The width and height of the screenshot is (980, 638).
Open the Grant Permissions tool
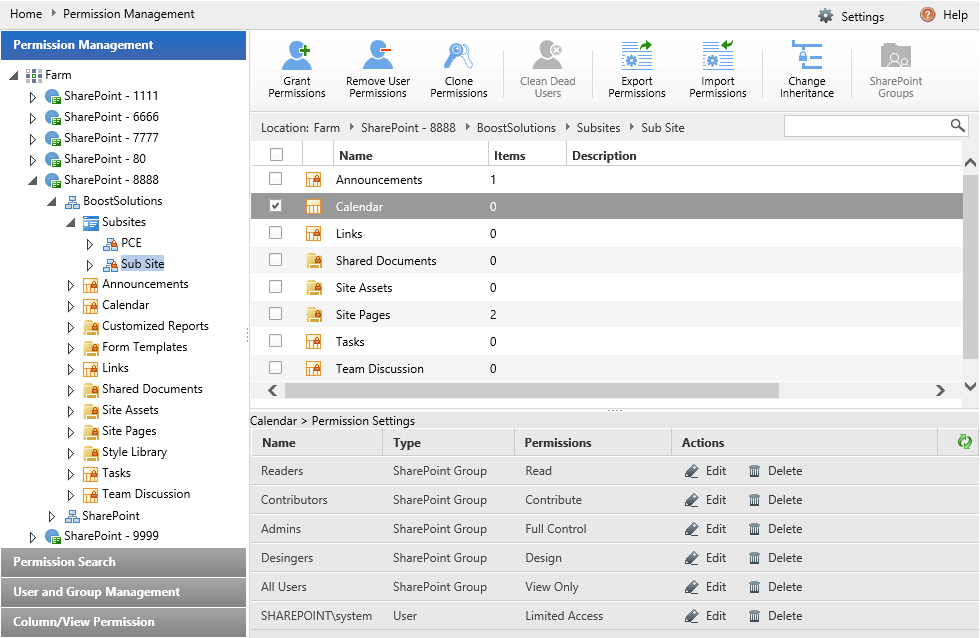tap(296, 69)
